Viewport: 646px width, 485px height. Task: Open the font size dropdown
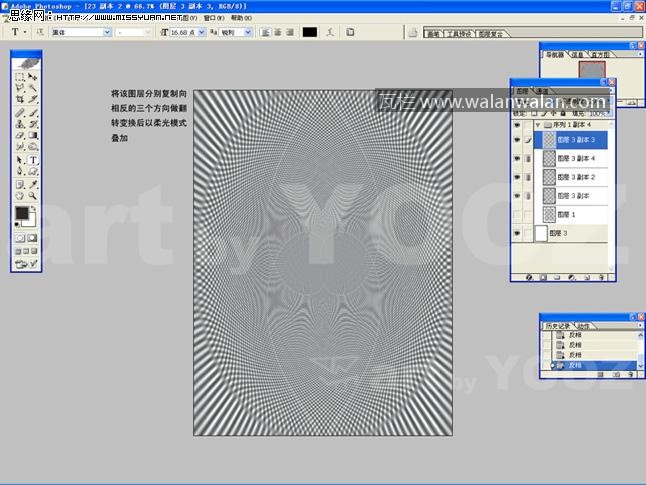(x=202, y=32)
